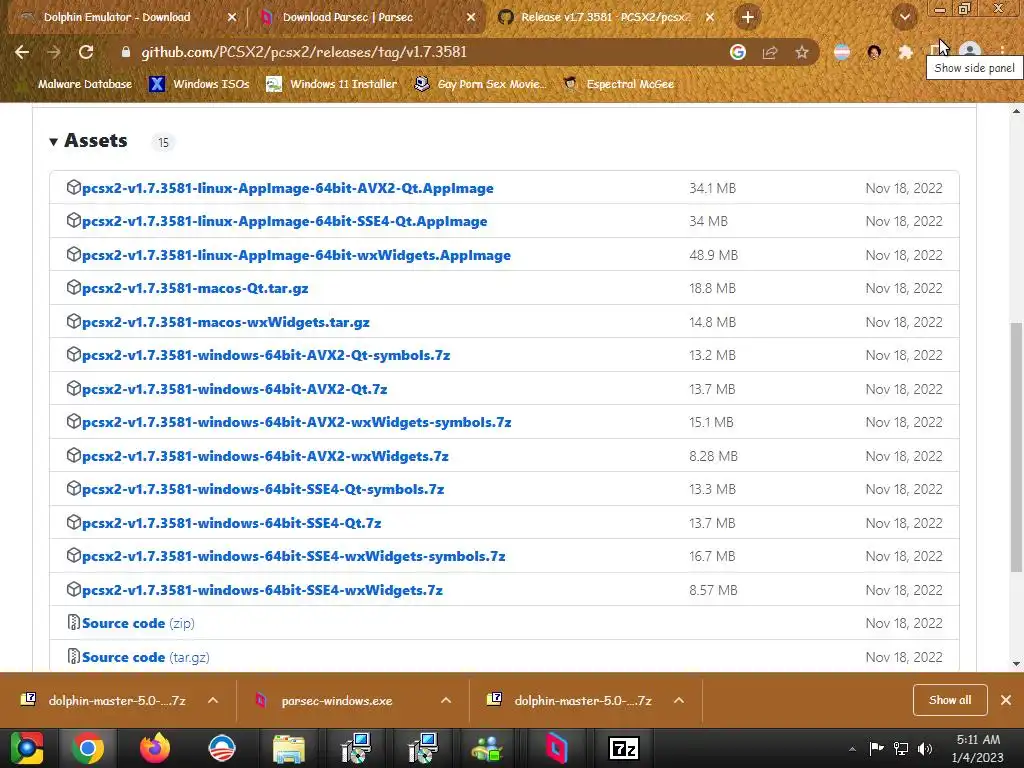1024x768 pixels.
Task: Close the Dolphin Emulator tab
Action: click(232, 18)
